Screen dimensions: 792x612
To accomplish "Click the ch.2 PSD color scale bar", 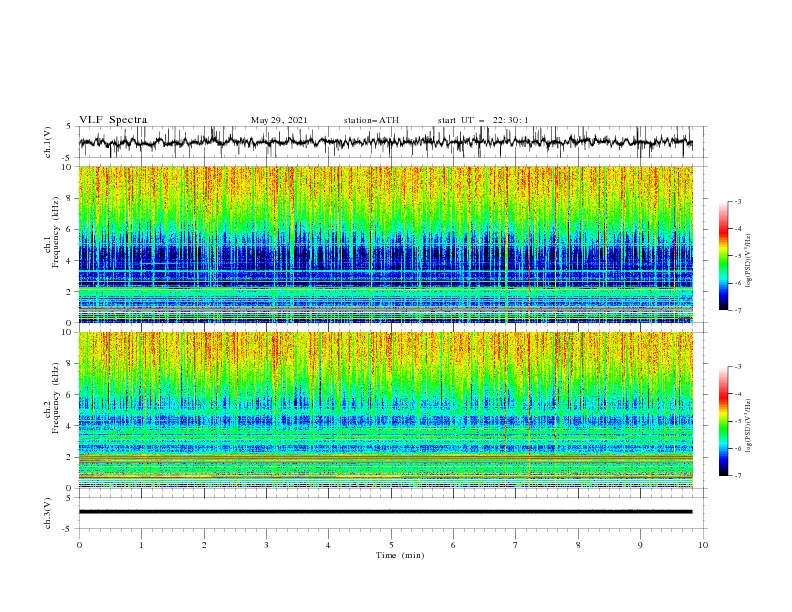I will (x=723, y=421).
